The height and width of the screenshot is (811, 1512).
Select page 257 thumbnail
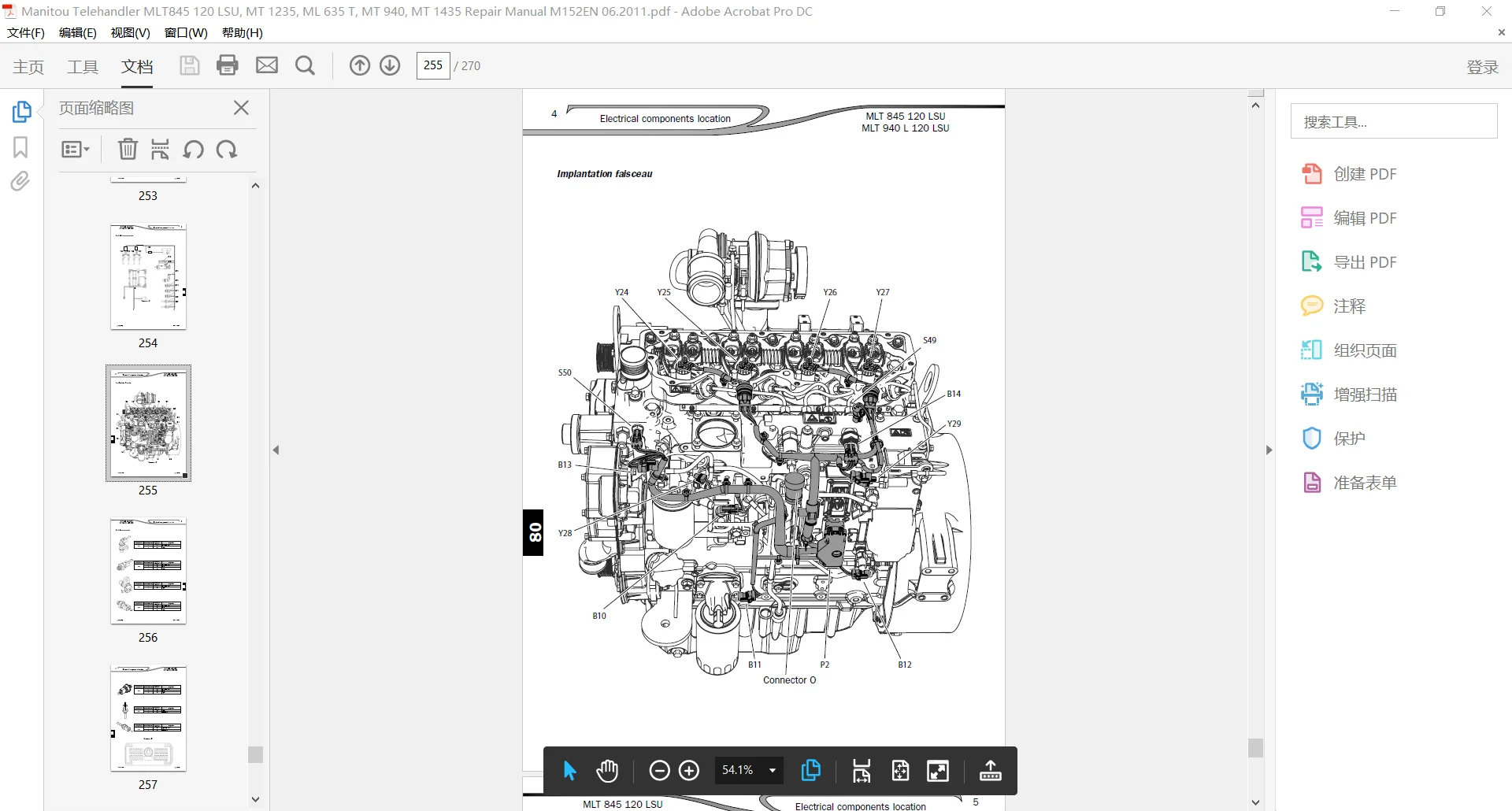coord(148,719)
